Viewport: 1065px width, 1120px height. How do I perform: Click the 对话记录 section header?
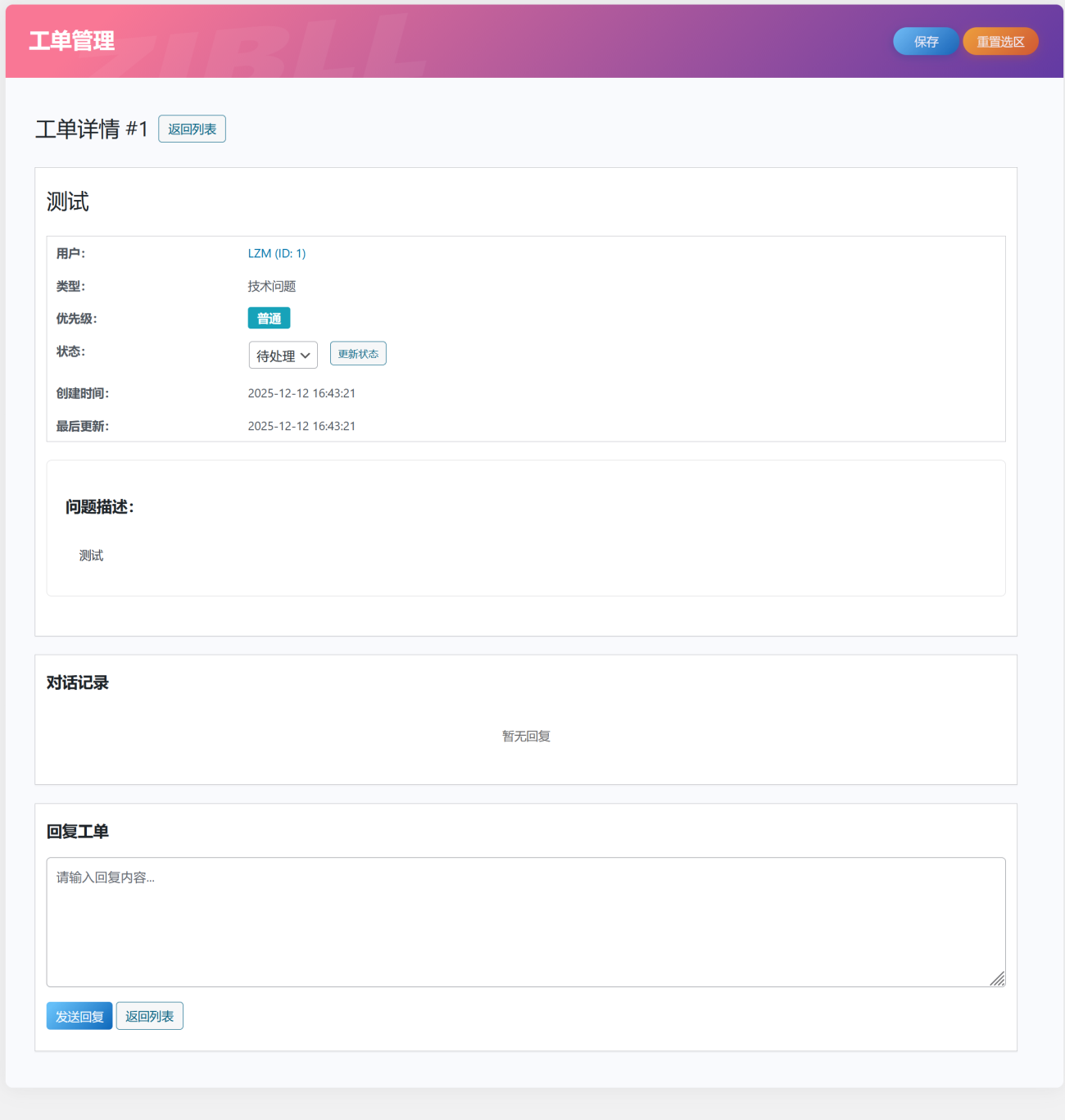(x=77, y=682)
